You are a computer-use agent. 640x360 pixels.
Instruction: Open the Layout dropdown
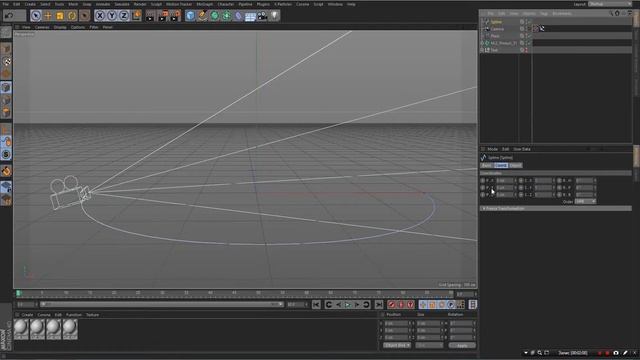(610, 4)
